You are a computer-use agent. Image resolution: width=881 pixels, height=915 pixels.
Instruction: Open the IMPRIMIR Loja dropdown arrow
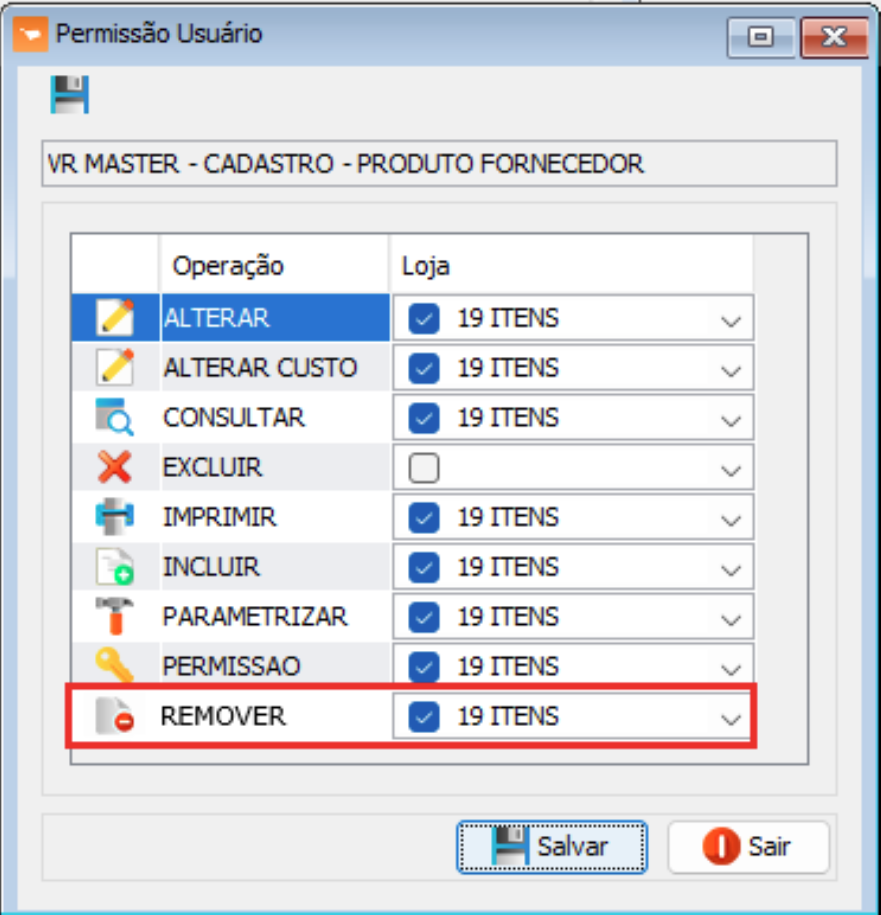(x=731, y=518)
